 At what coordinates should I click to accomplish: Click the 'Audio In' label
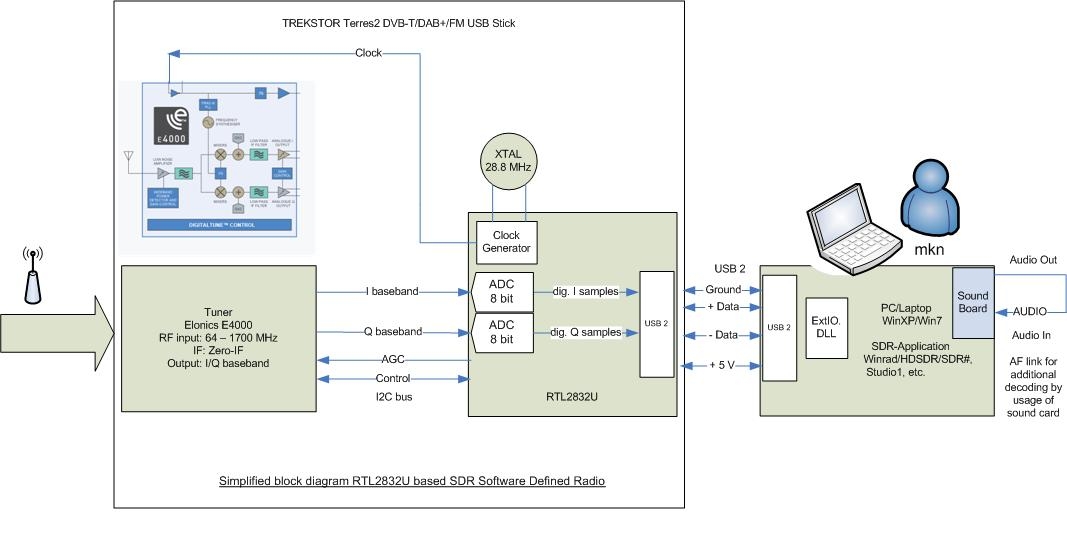pos(1030,335)
